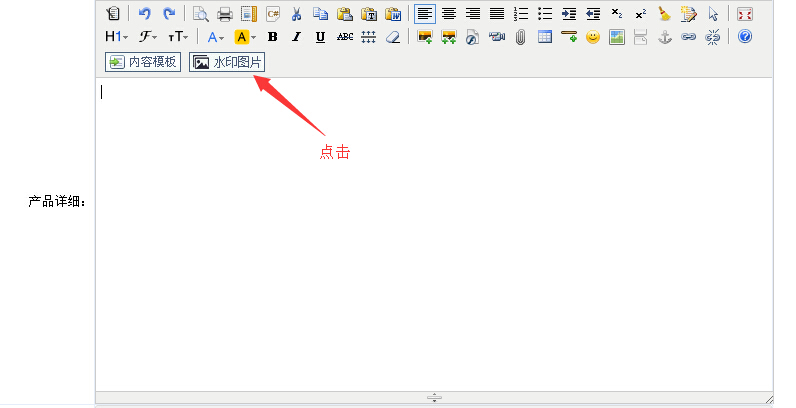The height and width of the screenshot is (408, 796).
Task: Open the yellow highlight color picker
Action: 245,37
